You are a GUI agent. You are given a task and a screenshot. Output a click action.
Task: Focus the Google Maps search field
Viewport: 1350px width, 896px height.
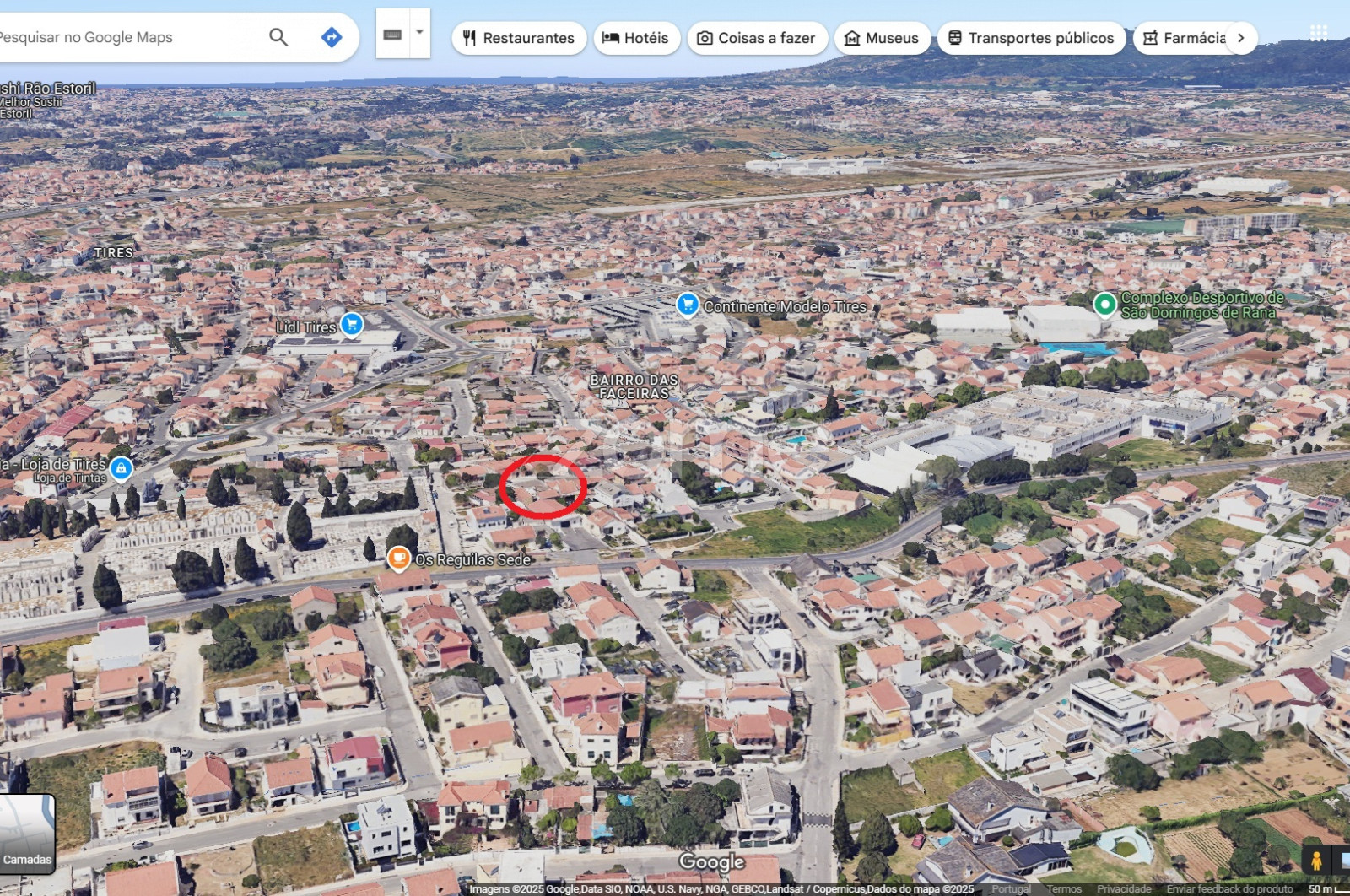[x=127, y=37]
